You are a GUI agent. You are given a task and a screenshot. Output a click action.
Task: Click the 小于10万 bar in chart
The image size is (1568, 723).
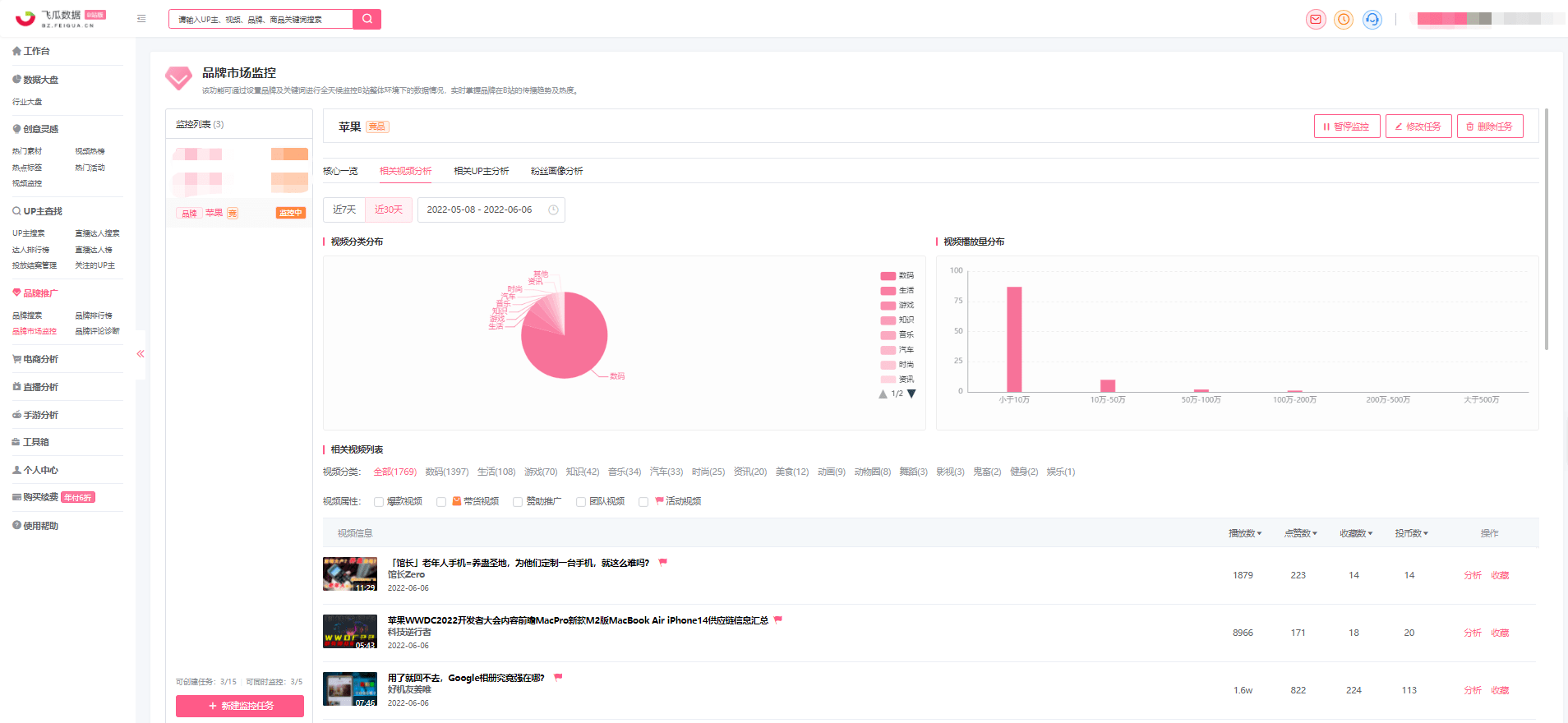click(1014, 339)
